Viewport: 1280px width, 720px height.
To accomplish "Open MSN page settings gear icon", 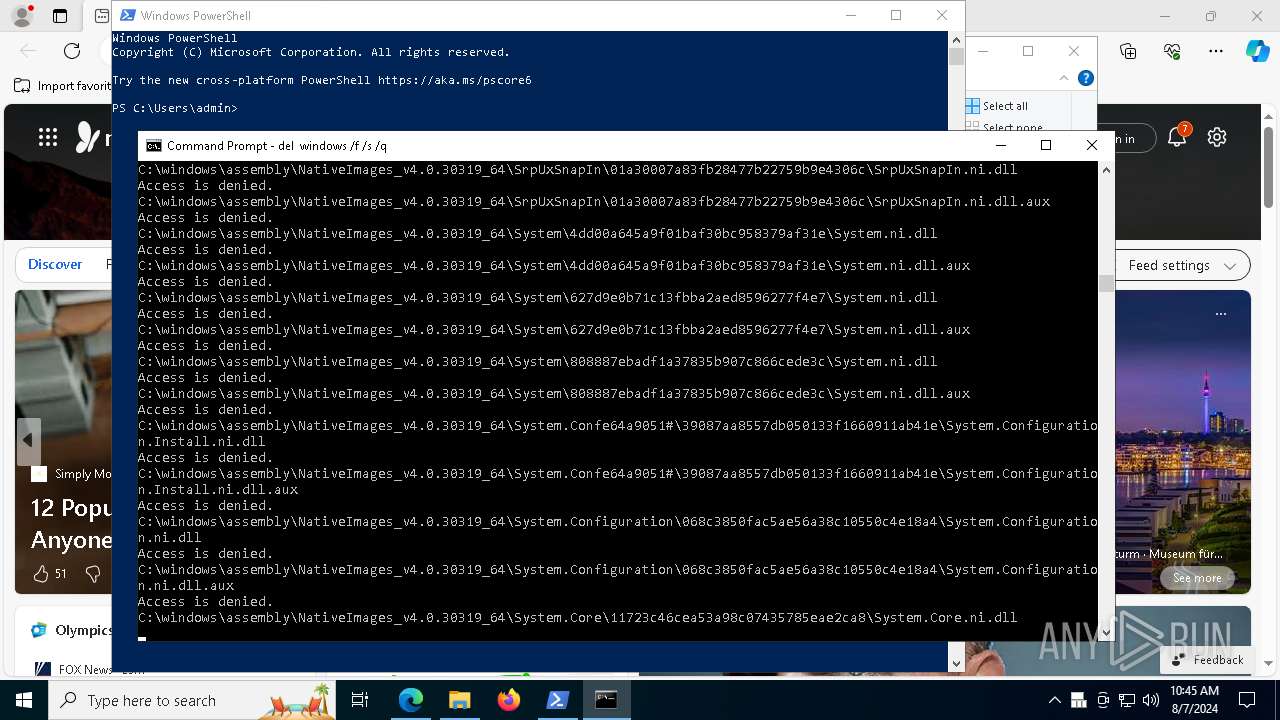I will (1217, 137).
